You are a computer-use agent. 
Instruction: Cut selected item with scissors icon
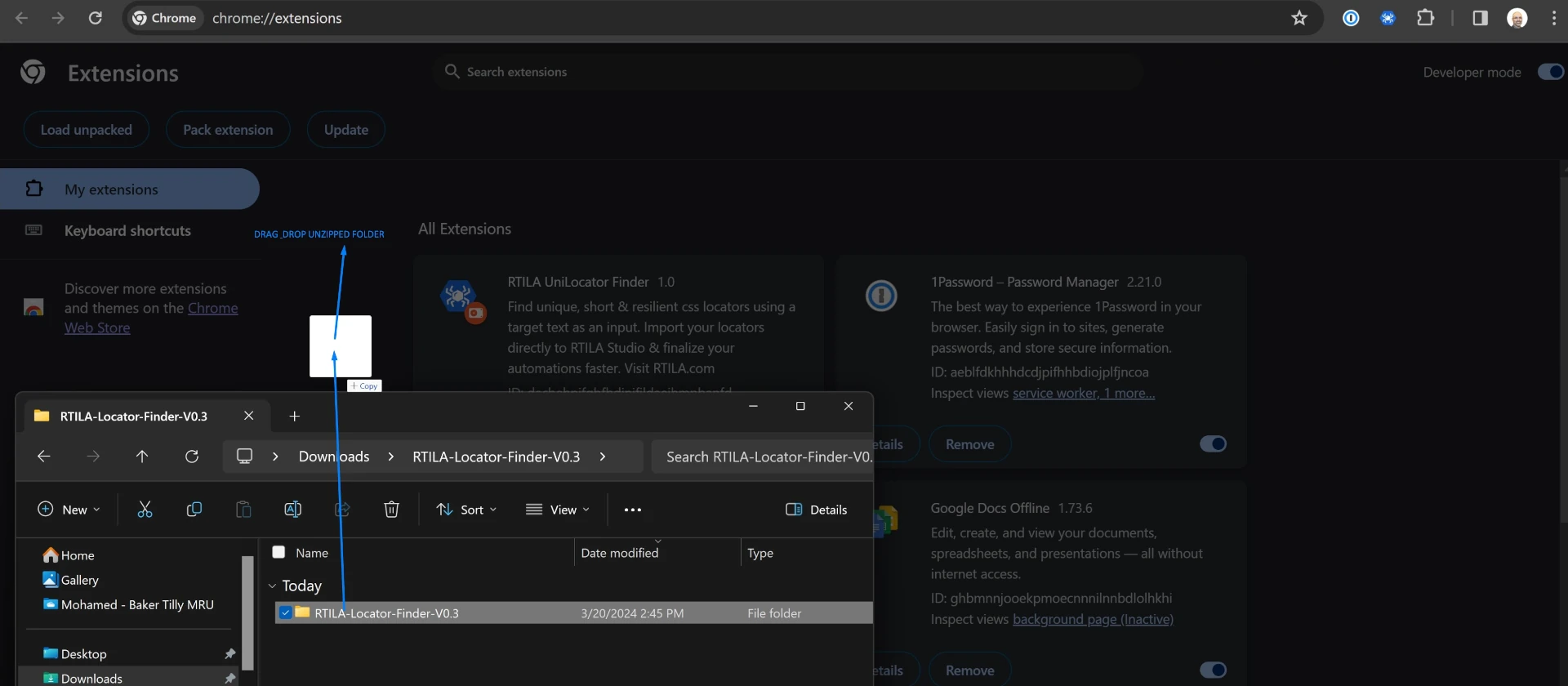145,510
